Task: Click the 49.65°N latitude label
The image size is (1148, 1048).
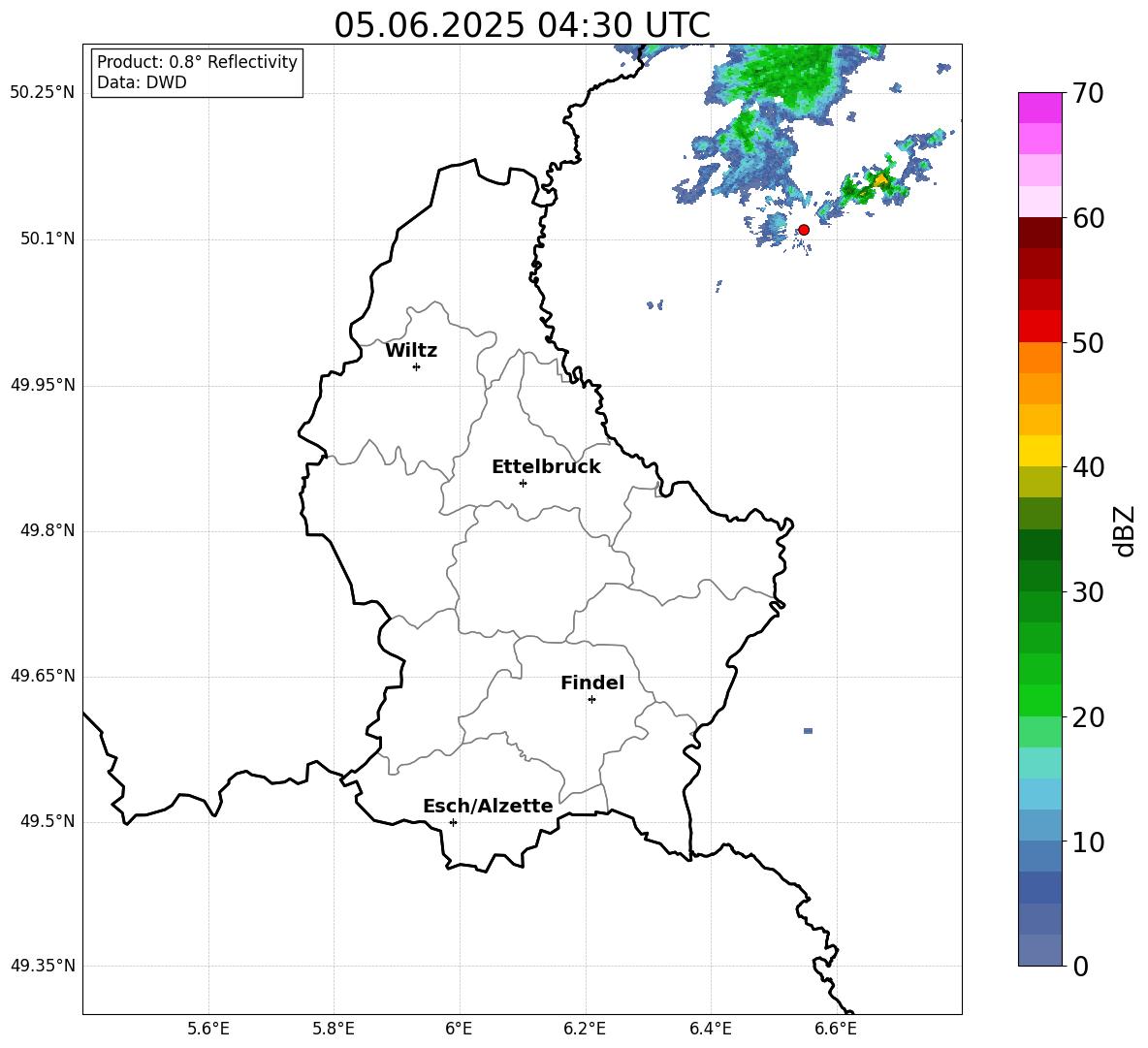Action: point(43,675)
